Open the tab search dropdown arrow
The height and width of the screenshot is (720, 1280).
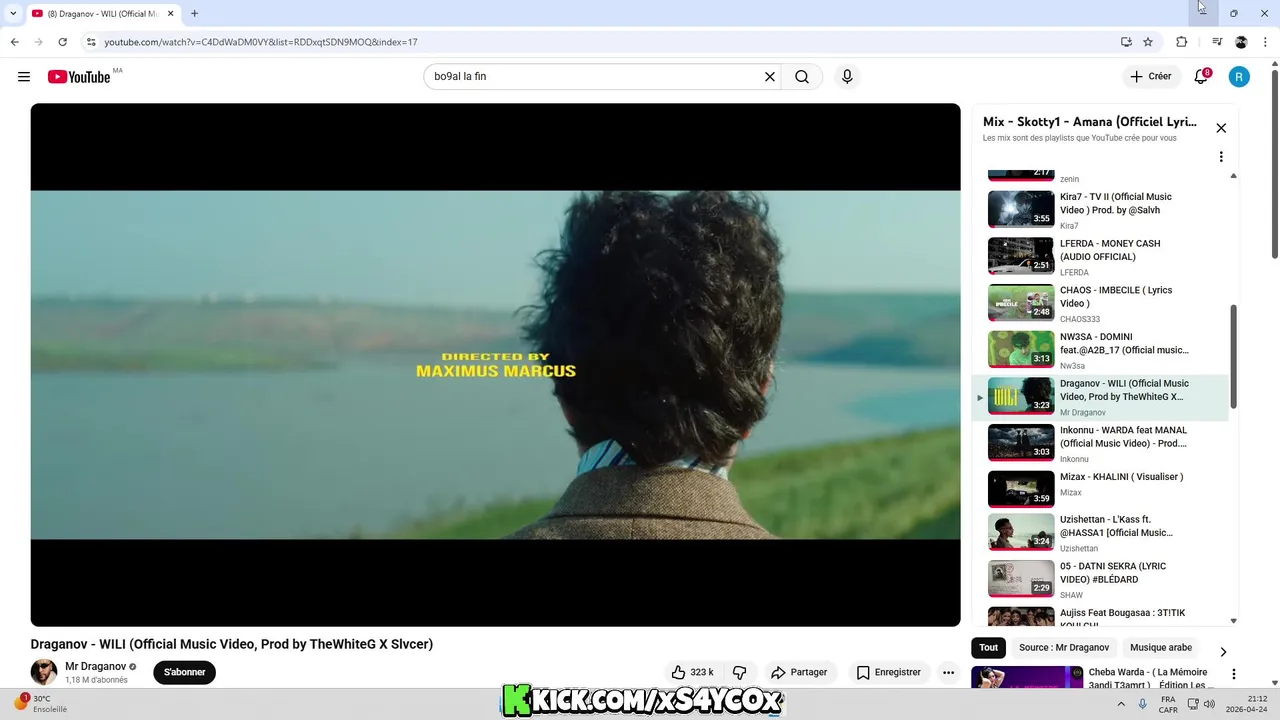(x=13, y=14)
